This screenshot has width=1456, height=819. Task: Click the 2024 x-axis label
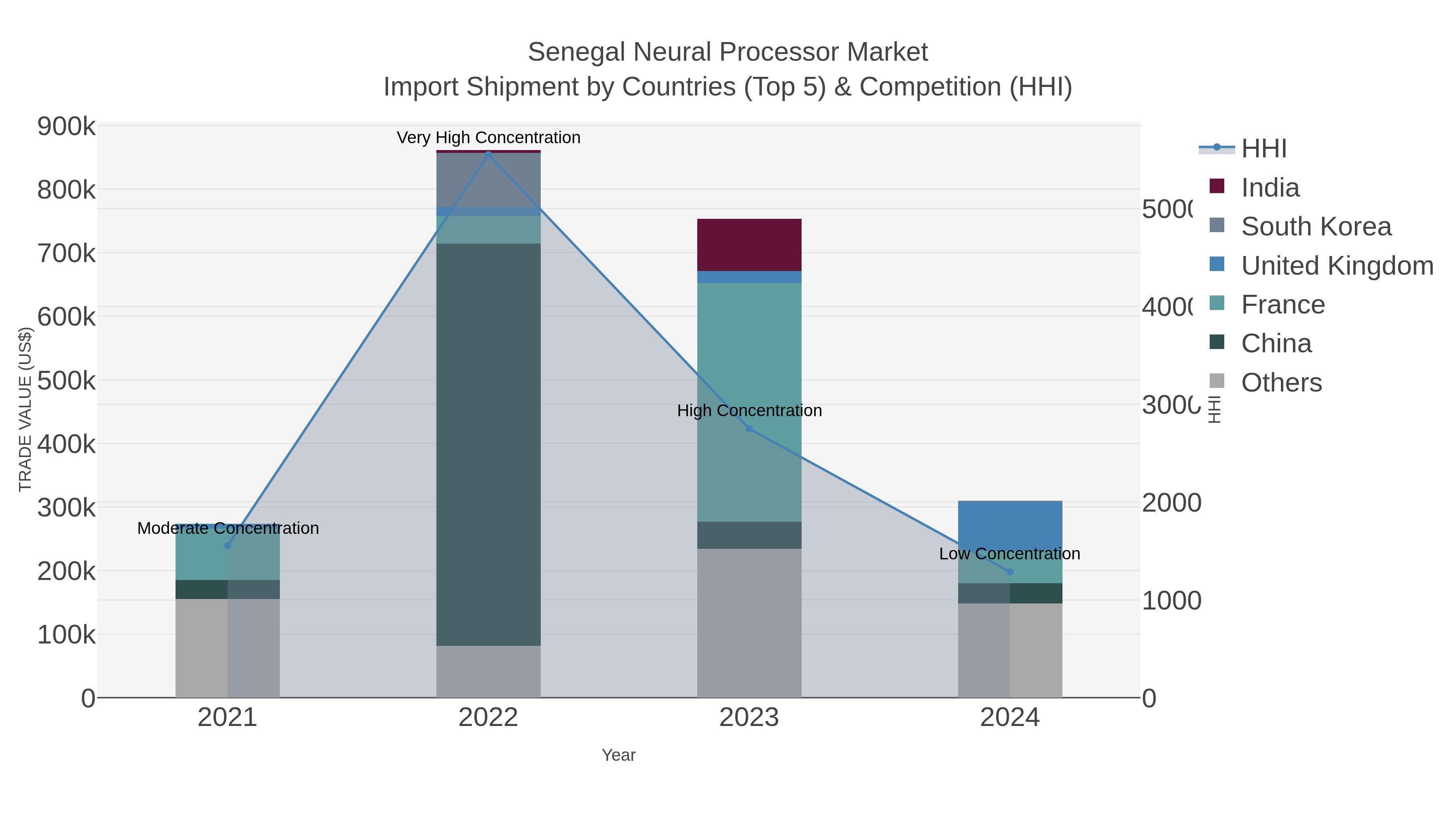pyautogui.click(x=1010, y=718)
